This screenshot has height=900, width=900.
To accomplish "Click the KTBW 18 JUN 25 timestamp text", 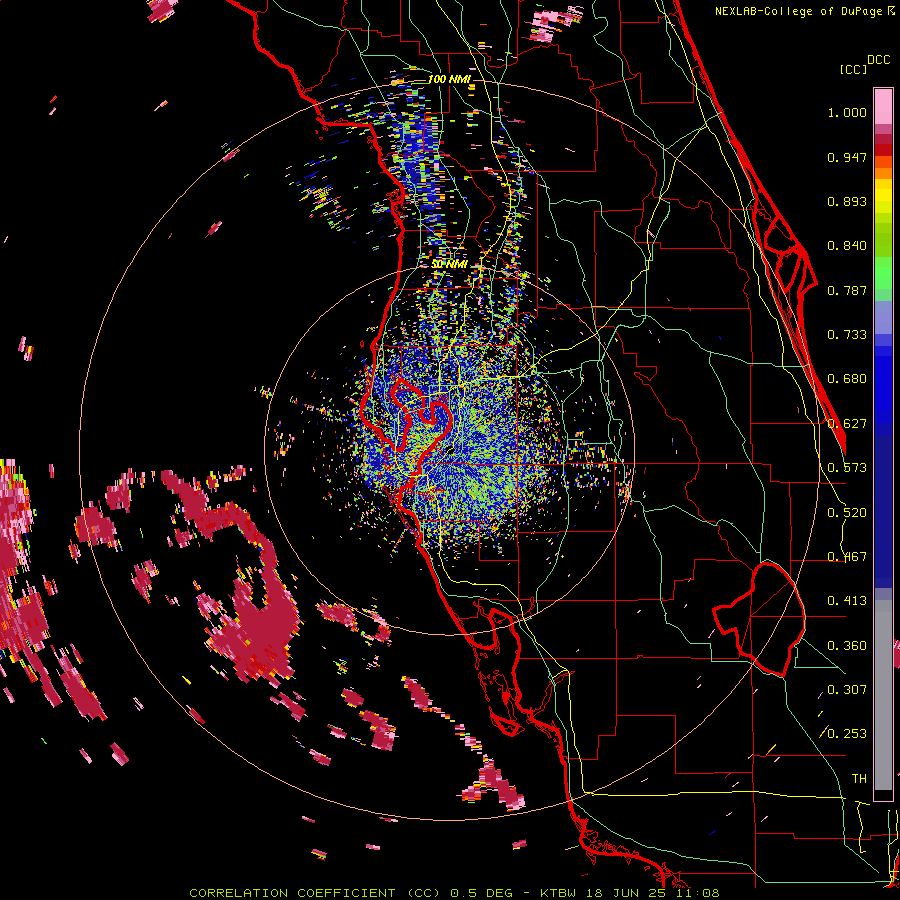I will click(602, 893).
